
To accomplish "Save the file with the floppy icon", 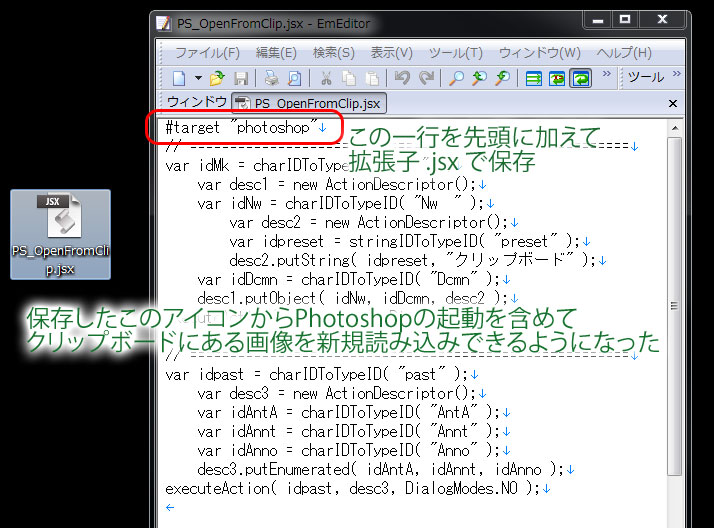I will pos(241,79).
